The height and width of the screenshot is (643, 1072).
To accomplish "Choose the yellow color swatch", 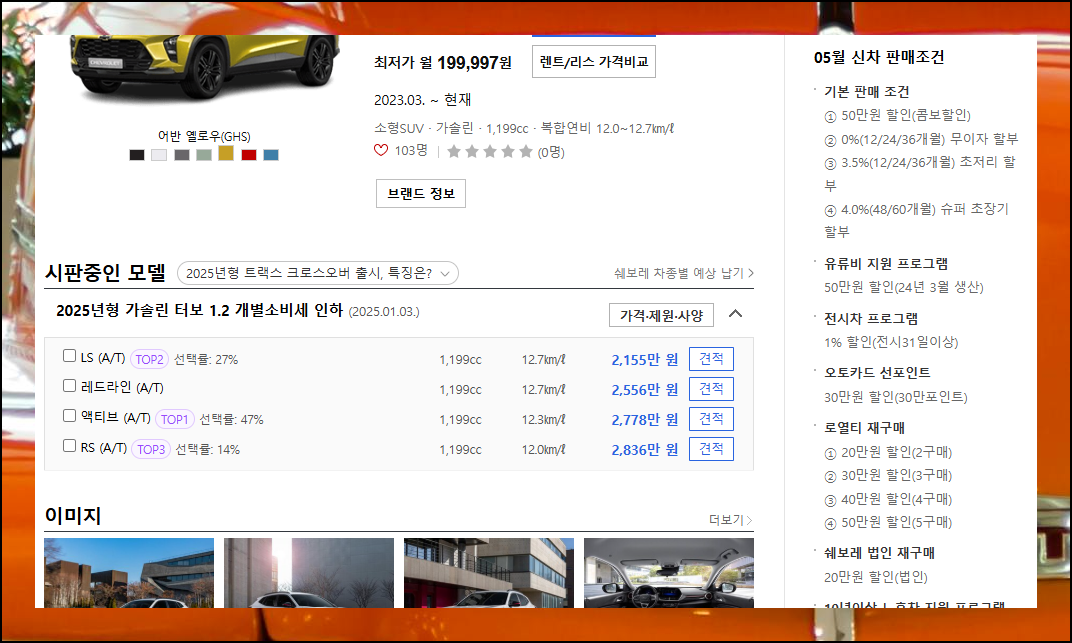I will point(226,153).
